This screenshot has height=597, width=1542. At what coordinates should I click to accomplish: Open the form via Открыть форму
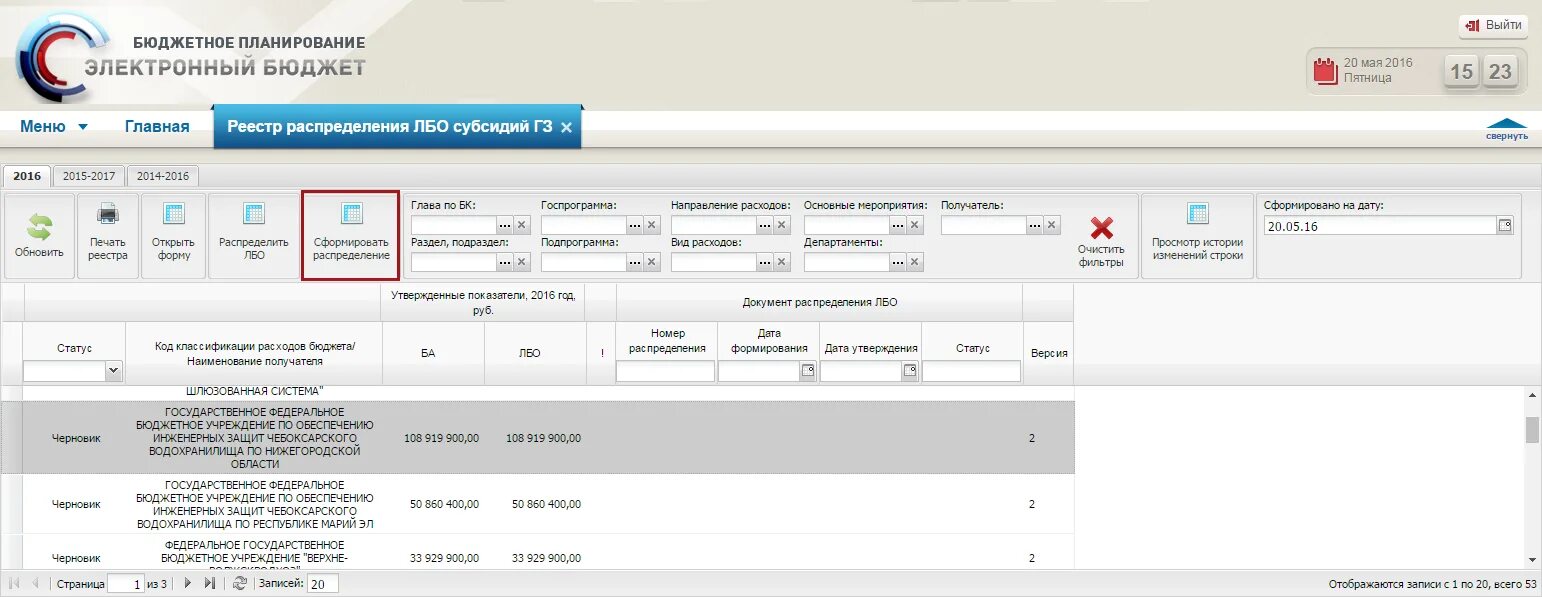[x=173, y=236]
